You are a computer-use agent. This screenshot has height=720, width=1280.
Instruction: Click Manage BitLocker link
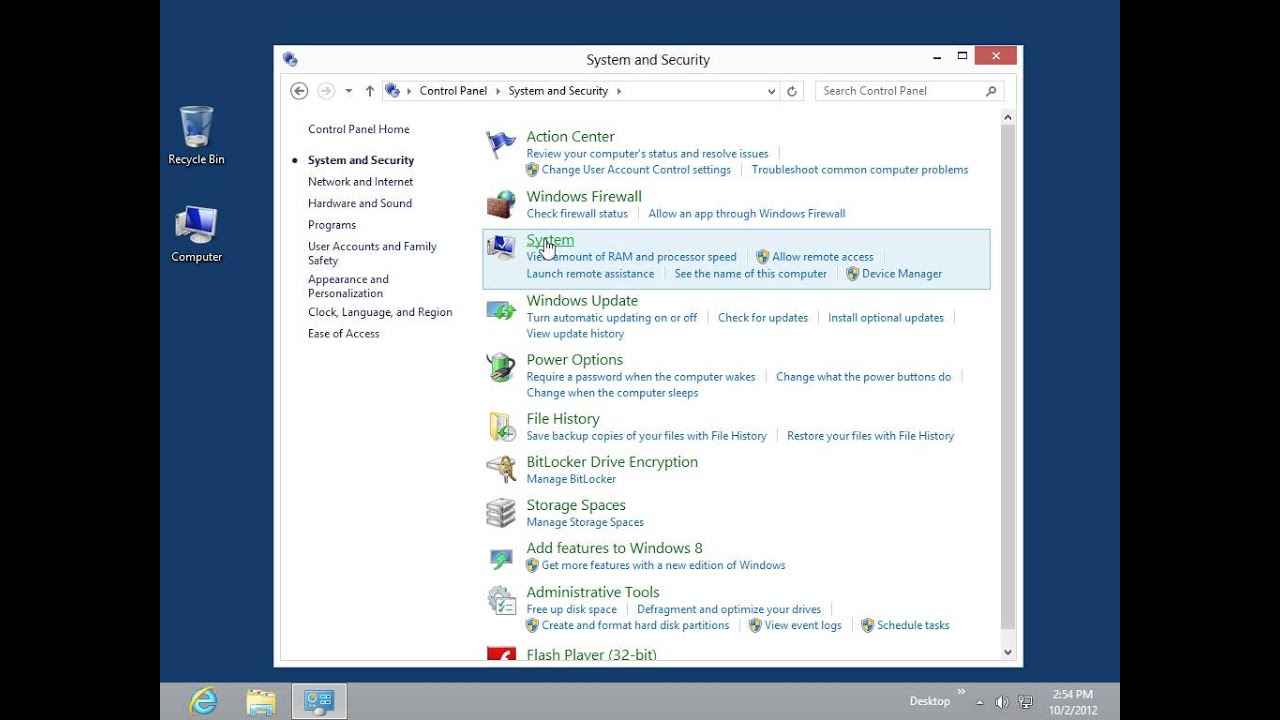571,479
